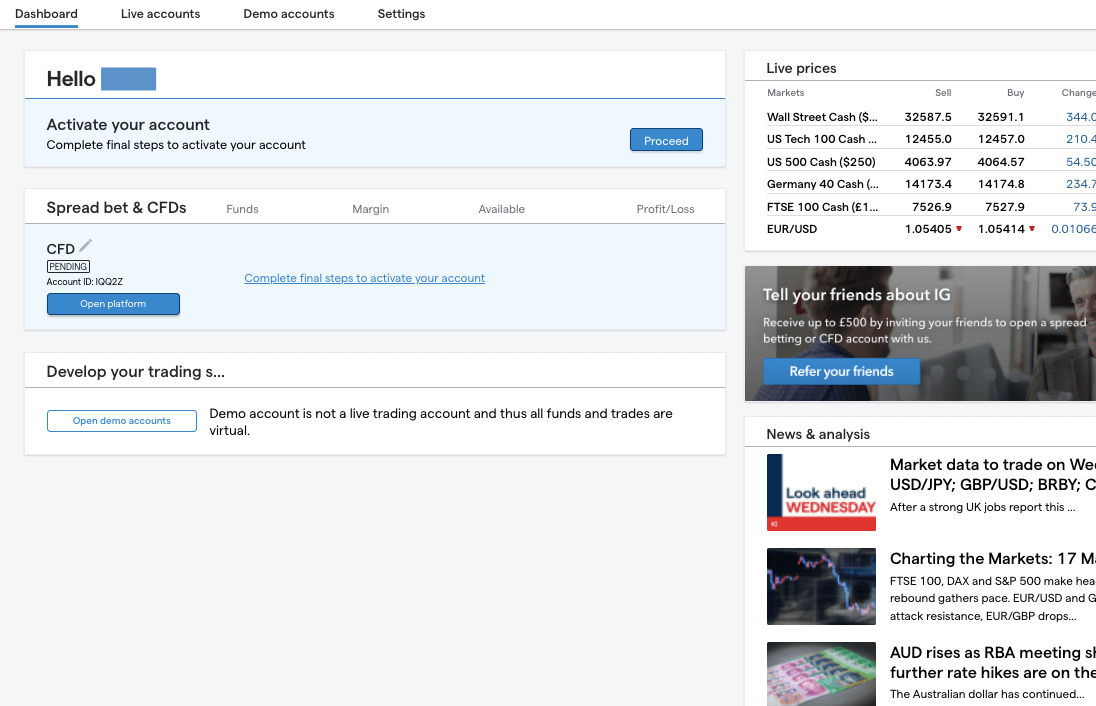This screenshot has height=706, width=1096.
Task: Read 'AUD rises as RBA meeting' article
Action: pyautogui.click(x=993, y=663)
